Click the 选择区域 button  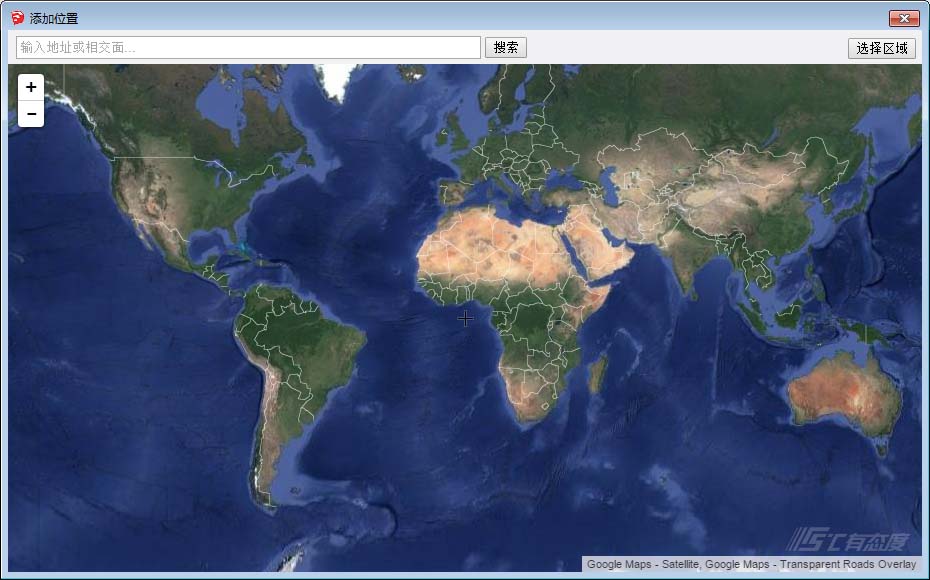coord(881,47)
